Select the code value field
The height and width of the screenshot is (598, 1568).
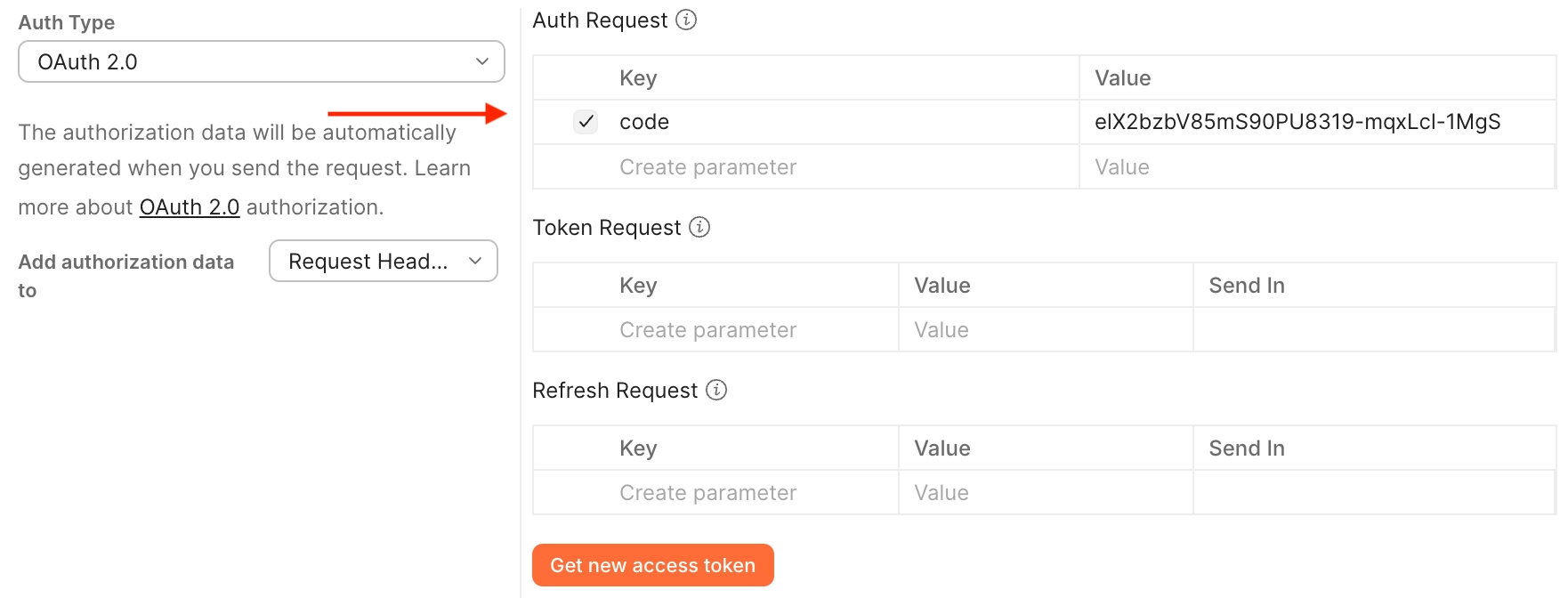[x=1318, y=122]
